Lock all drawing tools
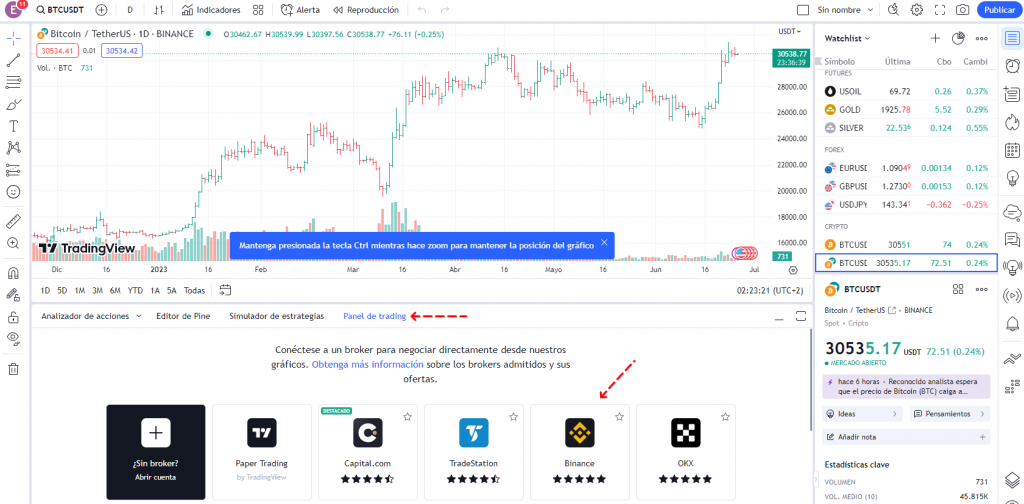Viewport: 1024px width, 504px height. [x=14, y=317]
